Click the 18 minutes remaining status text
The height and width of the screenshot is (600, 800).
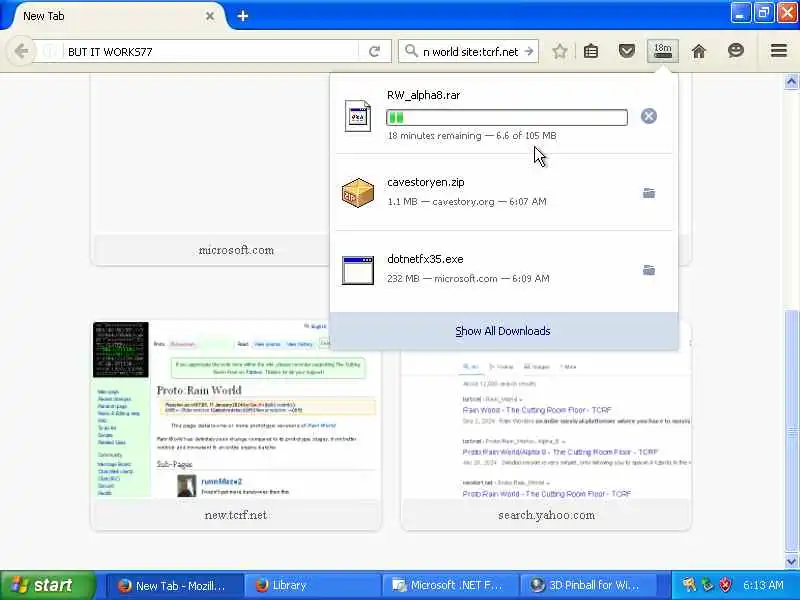[x=472, y=136]
